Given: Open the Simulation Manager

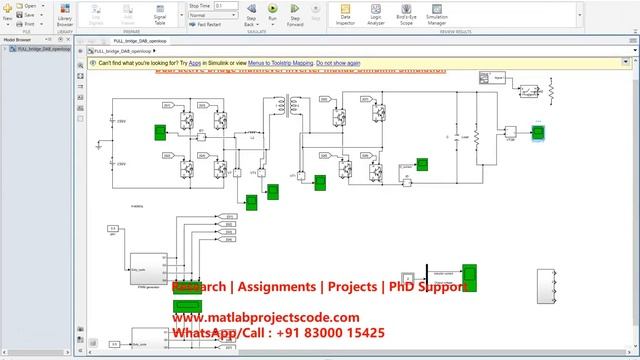Looking at the screenshot, I should tap(437, 15).
